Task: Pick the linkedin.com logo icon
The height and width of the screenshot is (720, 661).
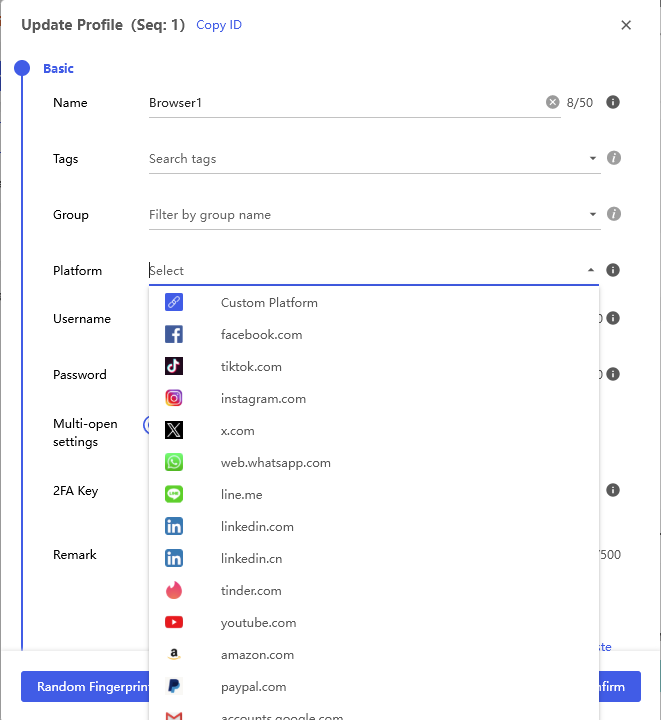Action: [174, 526]
